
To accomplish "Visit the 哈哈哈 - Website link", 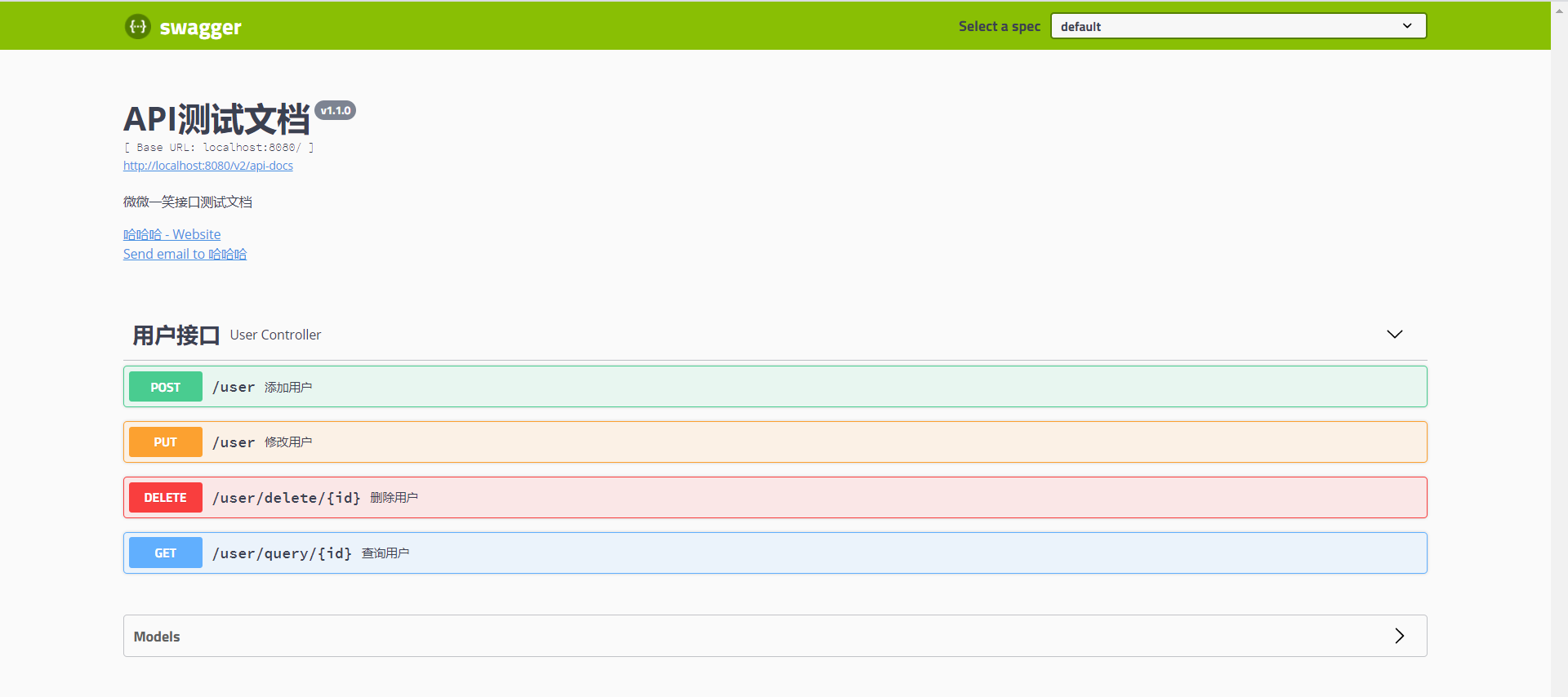I will 171,234.
